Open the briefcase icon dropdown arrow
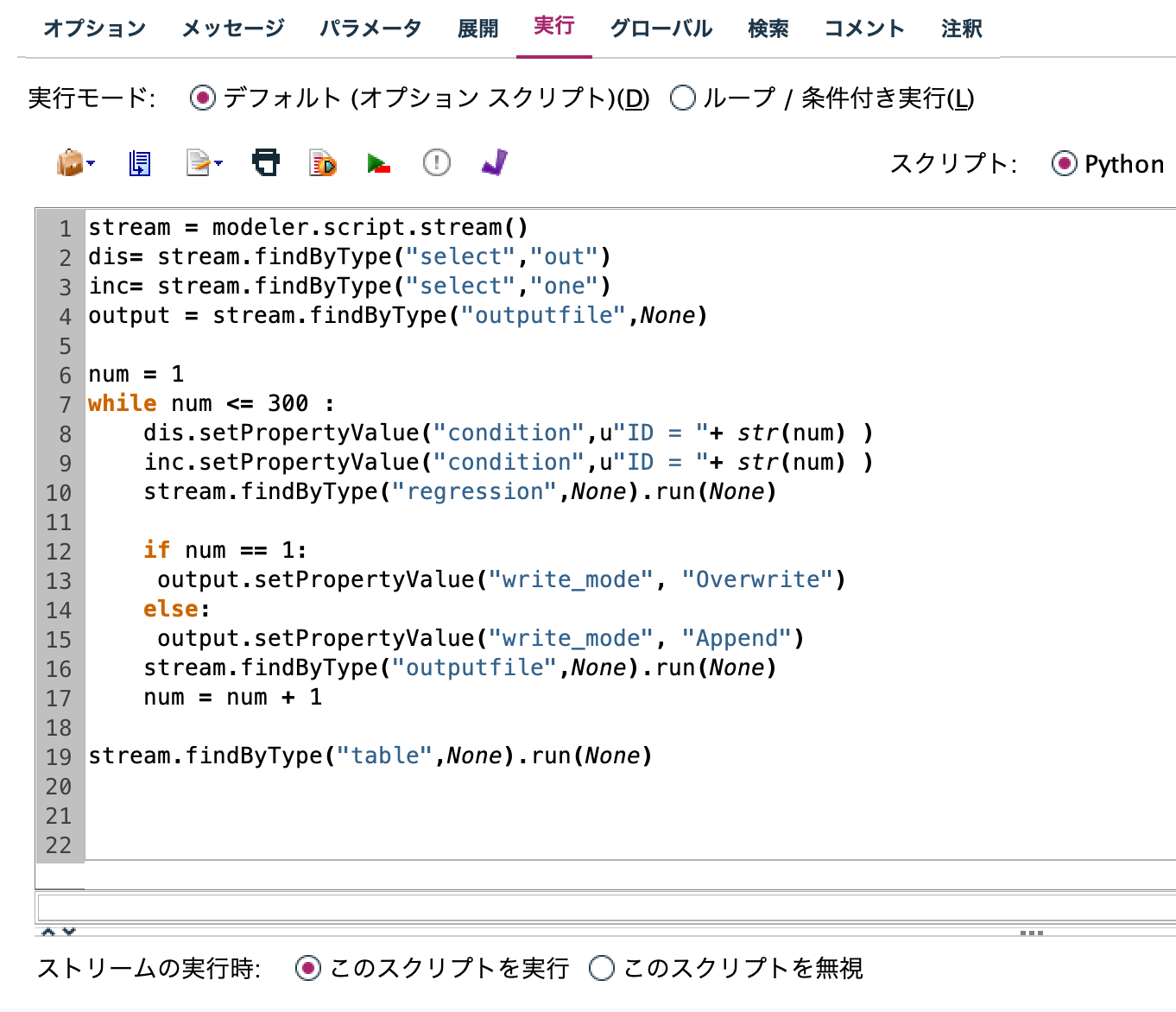 pyautogui.click(x=92, y=162)
